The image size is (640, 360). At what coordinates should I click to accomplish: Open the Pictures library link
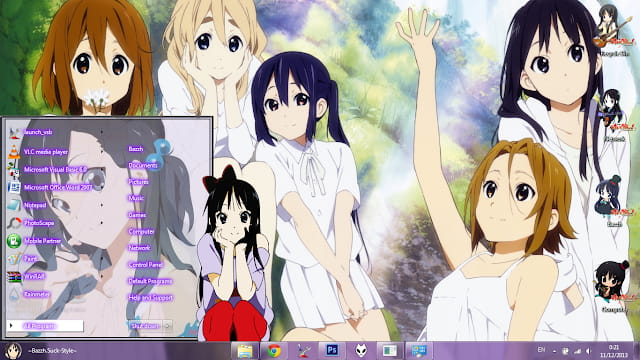(x=138, y=182)
